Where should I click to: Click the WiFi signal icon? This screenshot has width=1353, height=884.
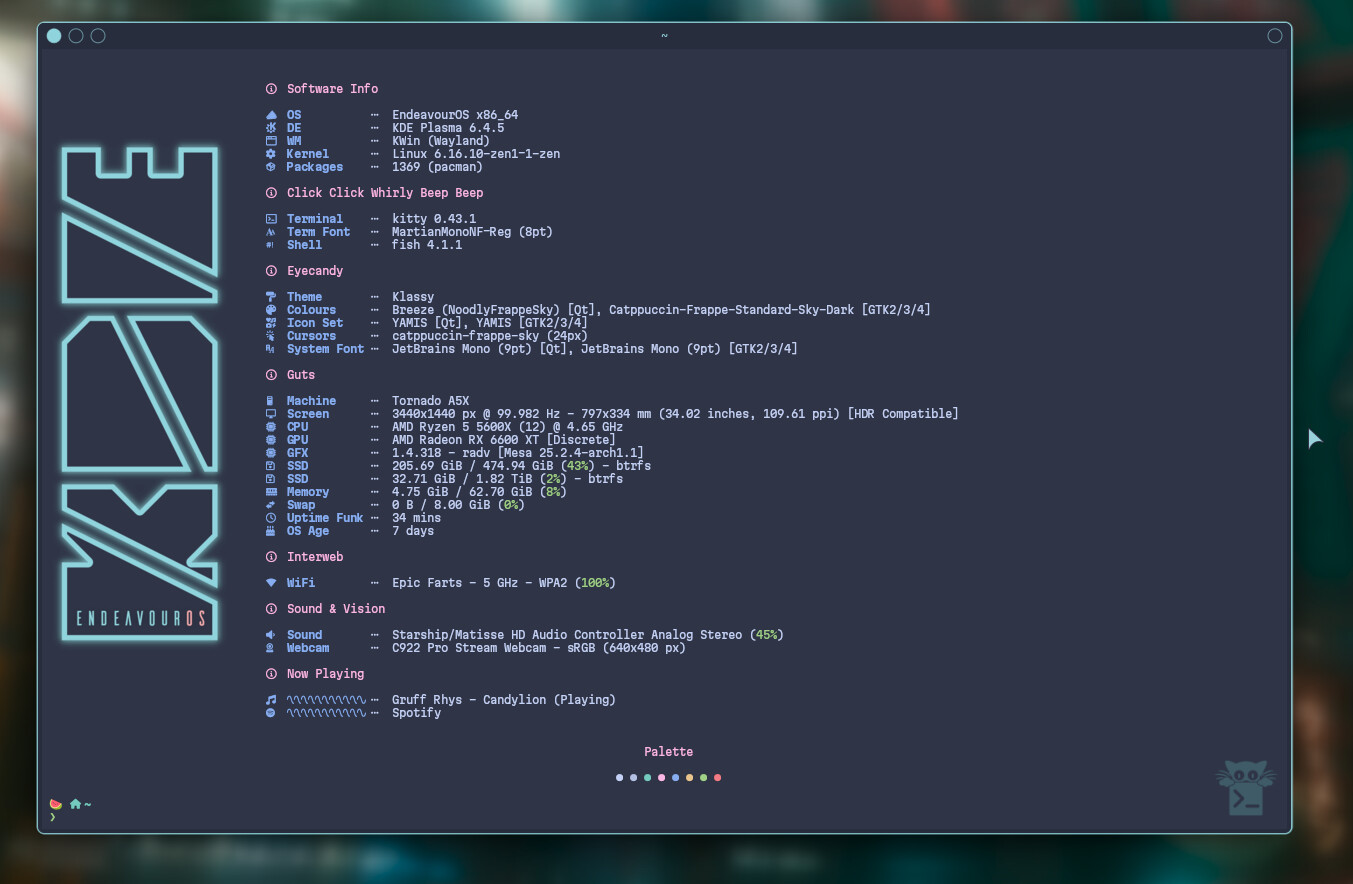271,583
